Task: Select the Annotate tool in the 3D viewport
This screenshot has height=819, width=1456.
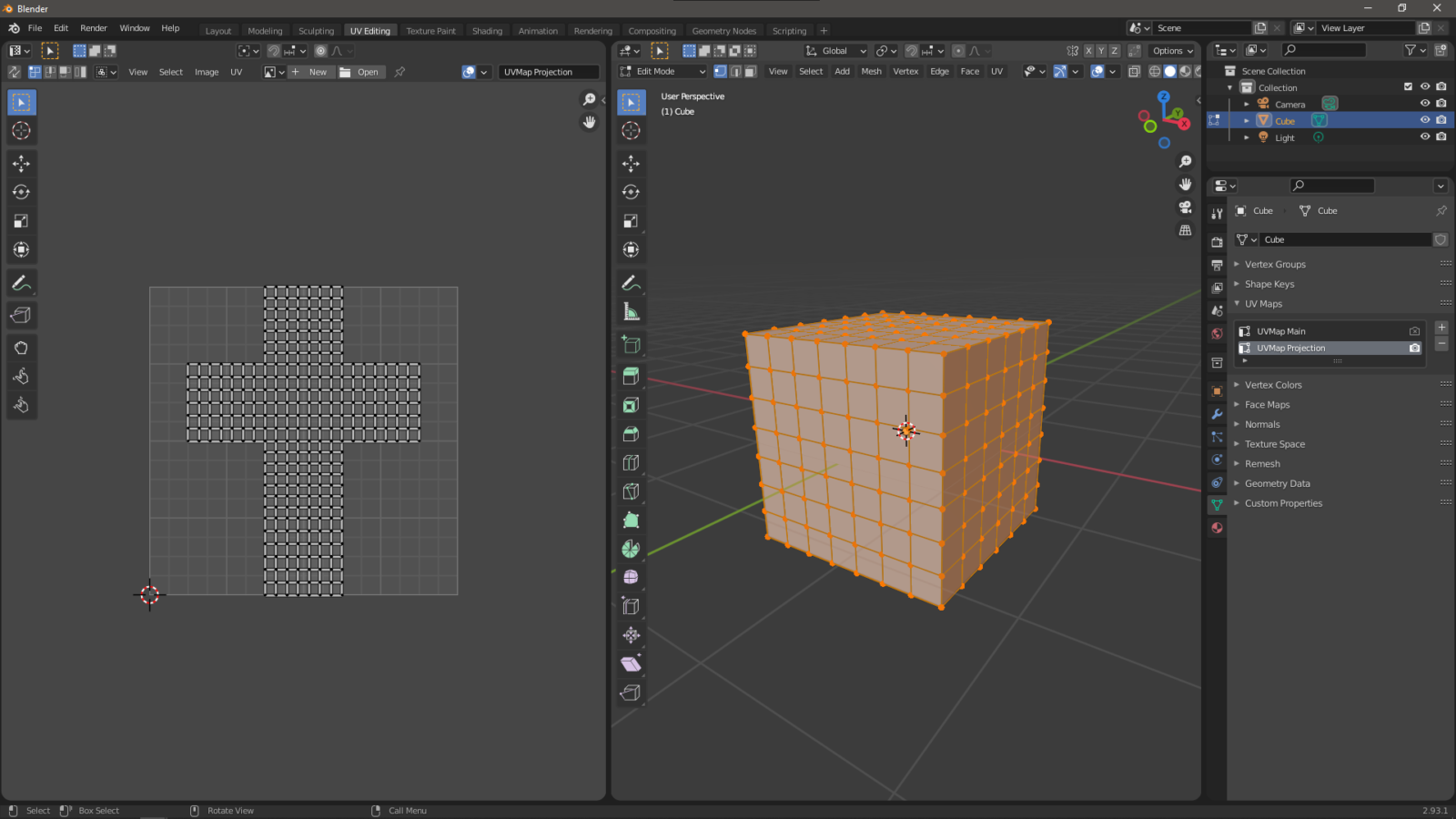Action: point(631,282)
